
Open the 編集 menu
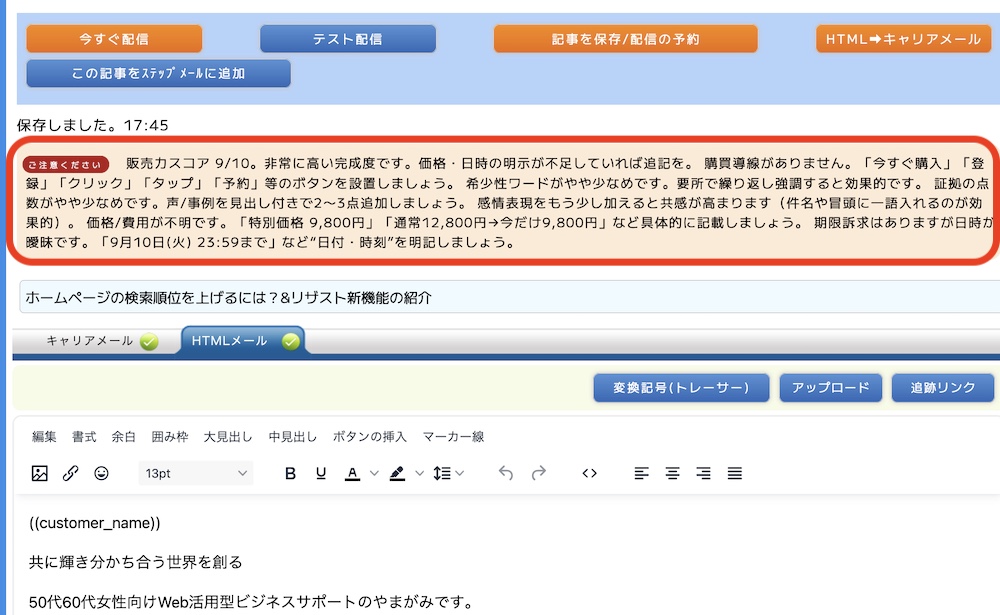[44, 437]
